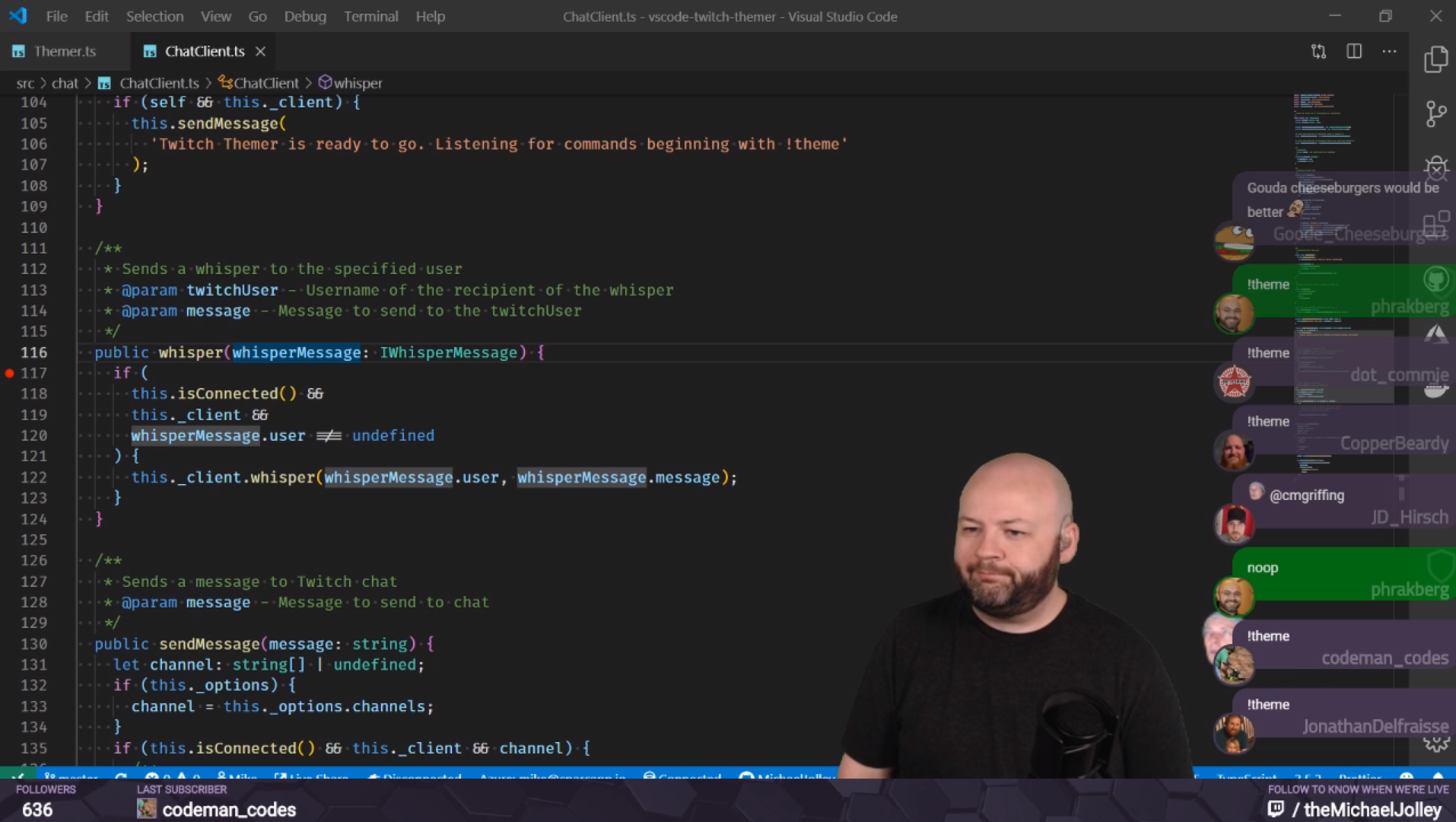Click 'isConnected()' on line 118

coord(237,393)
